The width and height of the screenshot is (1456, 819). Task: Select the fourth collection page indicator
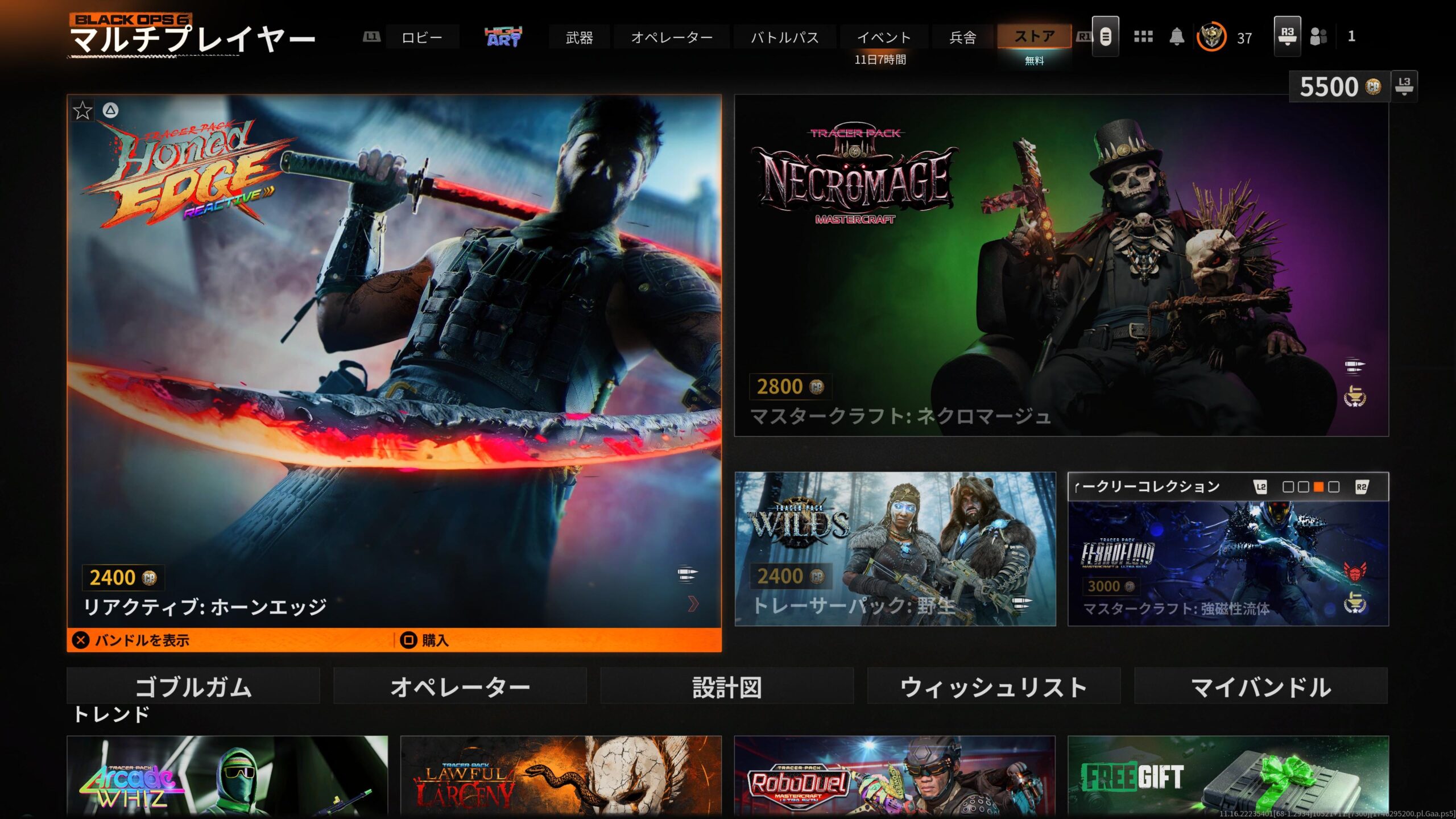pos(1334,487)
